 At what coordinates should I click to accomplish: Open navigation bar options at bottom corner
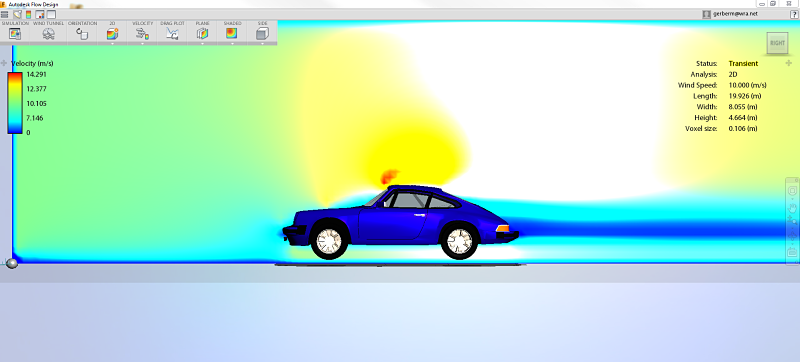coord(796,262)
